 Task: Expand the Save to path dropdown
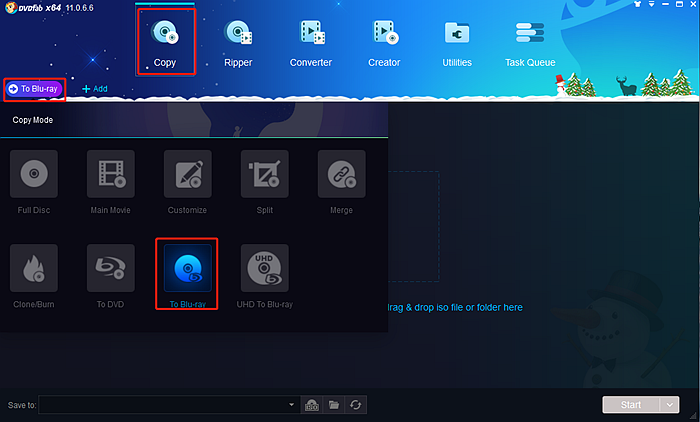click(x=292, y=405)
